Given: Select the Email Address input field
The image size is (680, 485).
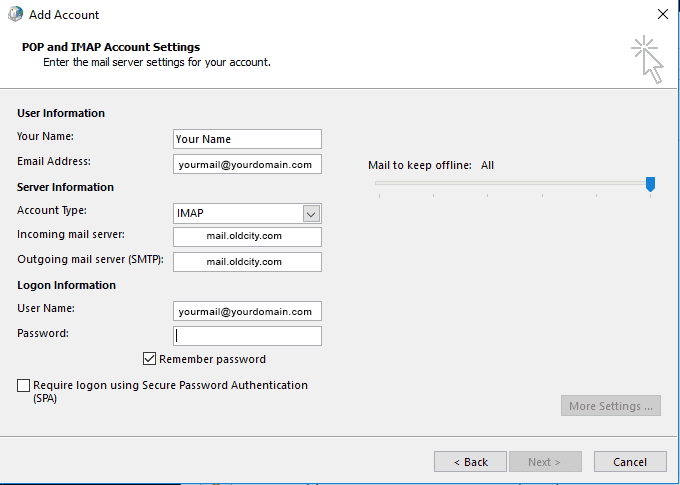Looking at the screenshot, I should point(247,164).
